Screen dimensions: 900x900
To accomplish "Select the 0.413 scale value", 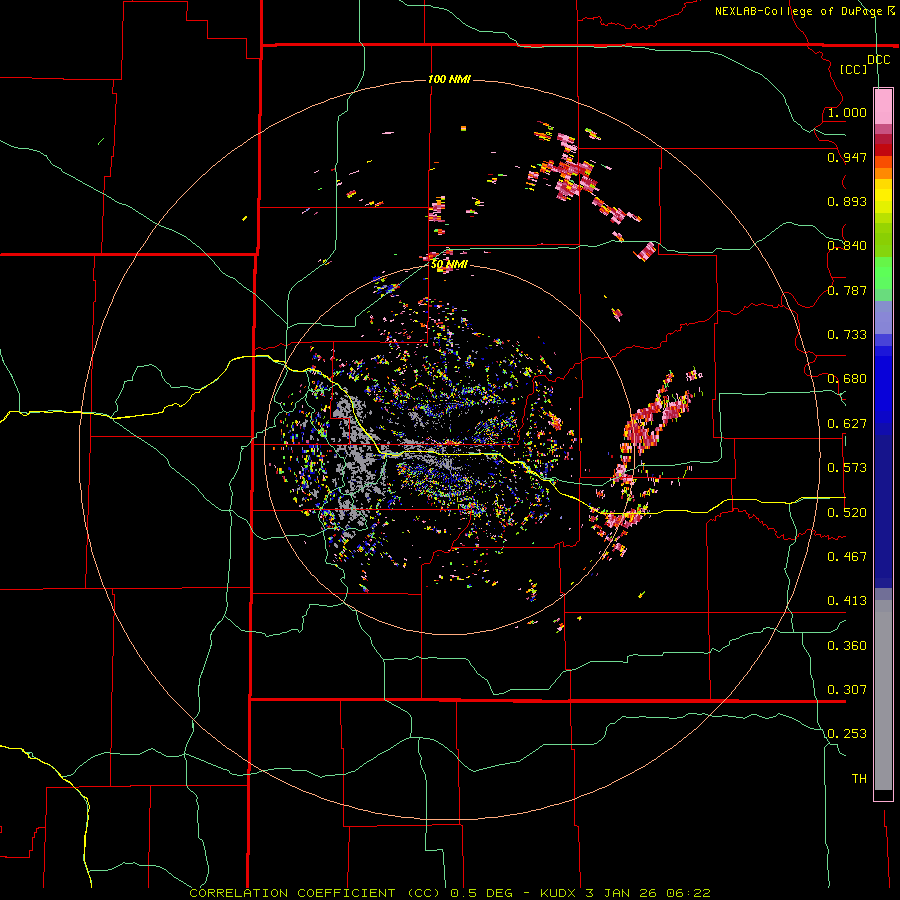I will click(x=847, y=601).
